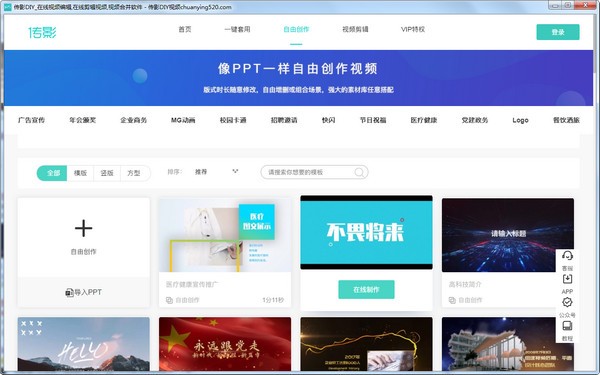The image size is (600, 375).
Task: Switch to the 一键套用 tab
Action: (x=237, y=29)
